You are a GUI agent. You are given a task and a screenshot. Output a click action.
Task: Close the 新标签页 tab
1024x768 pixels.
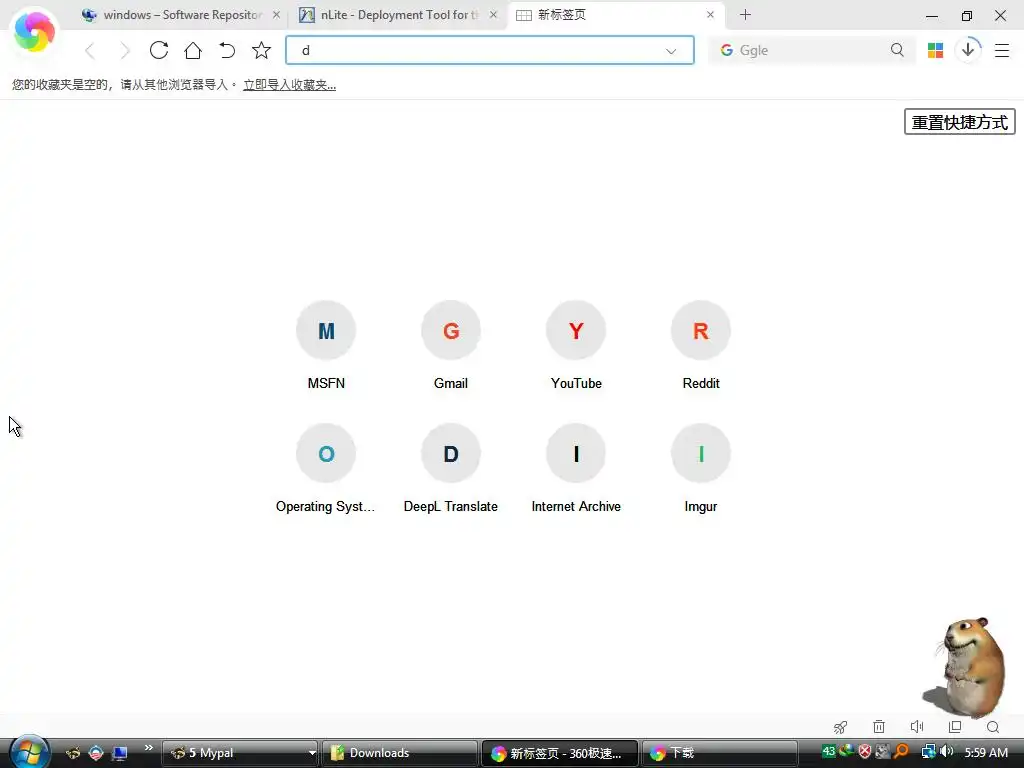(711, 14)
